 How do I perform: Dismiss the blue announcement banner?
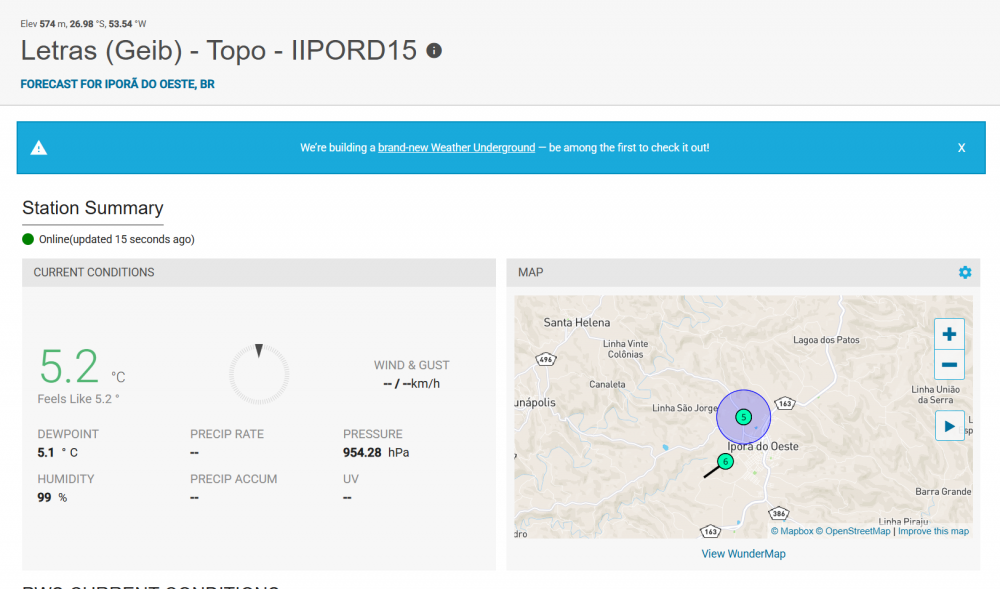(x=961, y=148)
